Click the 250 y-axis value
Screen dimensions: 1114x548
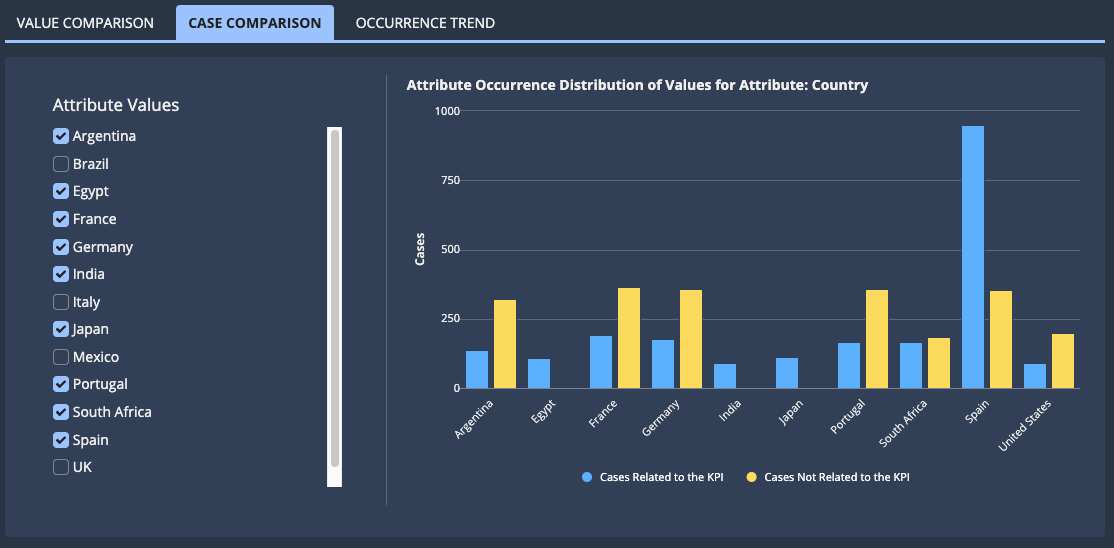[450, 319]
